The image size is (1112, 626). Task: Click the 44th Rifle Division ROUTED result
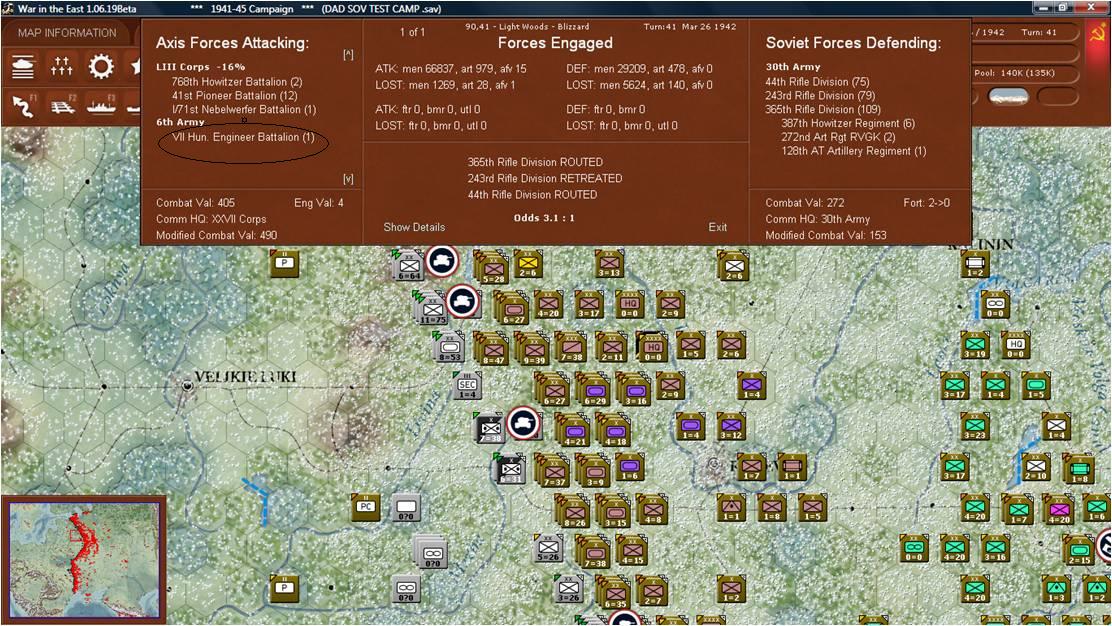coord(532,194)
